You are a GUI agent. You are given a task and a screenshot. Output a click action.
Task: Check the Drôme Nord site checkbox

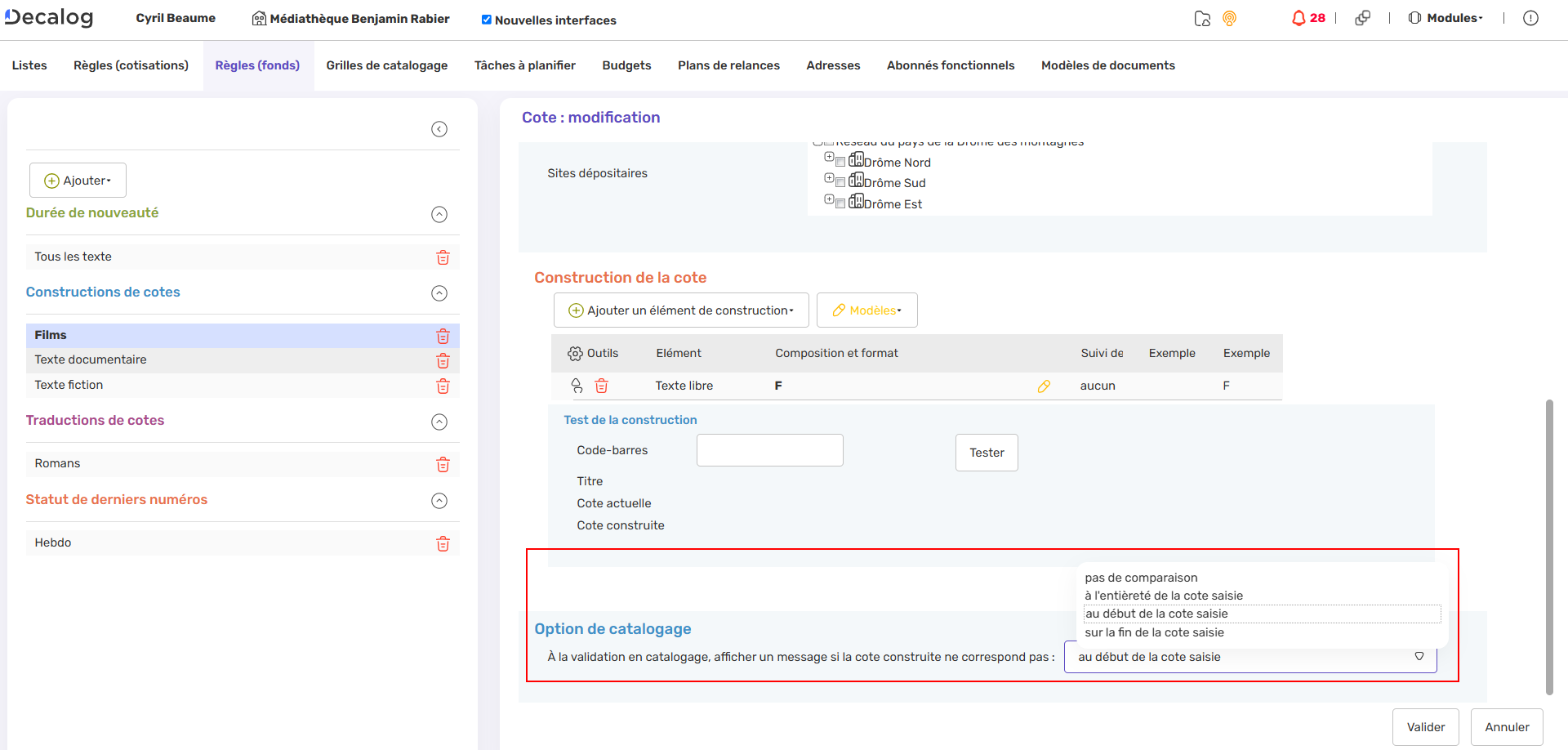pos(841,162)
